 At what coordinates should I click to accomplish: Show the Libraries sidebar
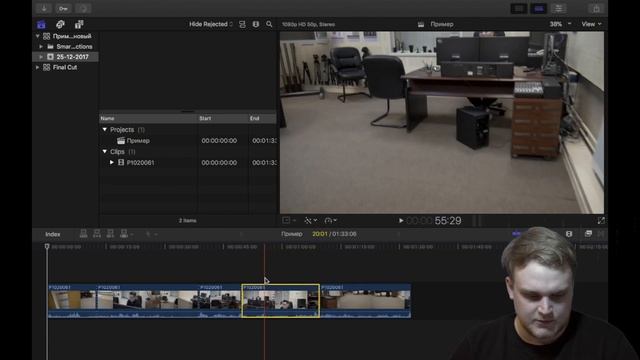point(41,24)
